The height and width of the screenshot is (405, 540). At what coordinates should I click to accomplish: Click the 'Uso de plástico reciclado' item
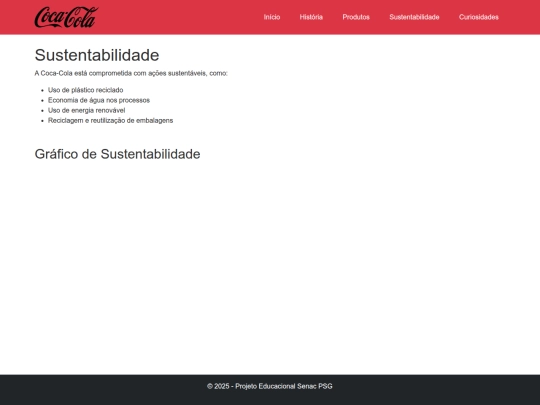(x=85, y=90)
